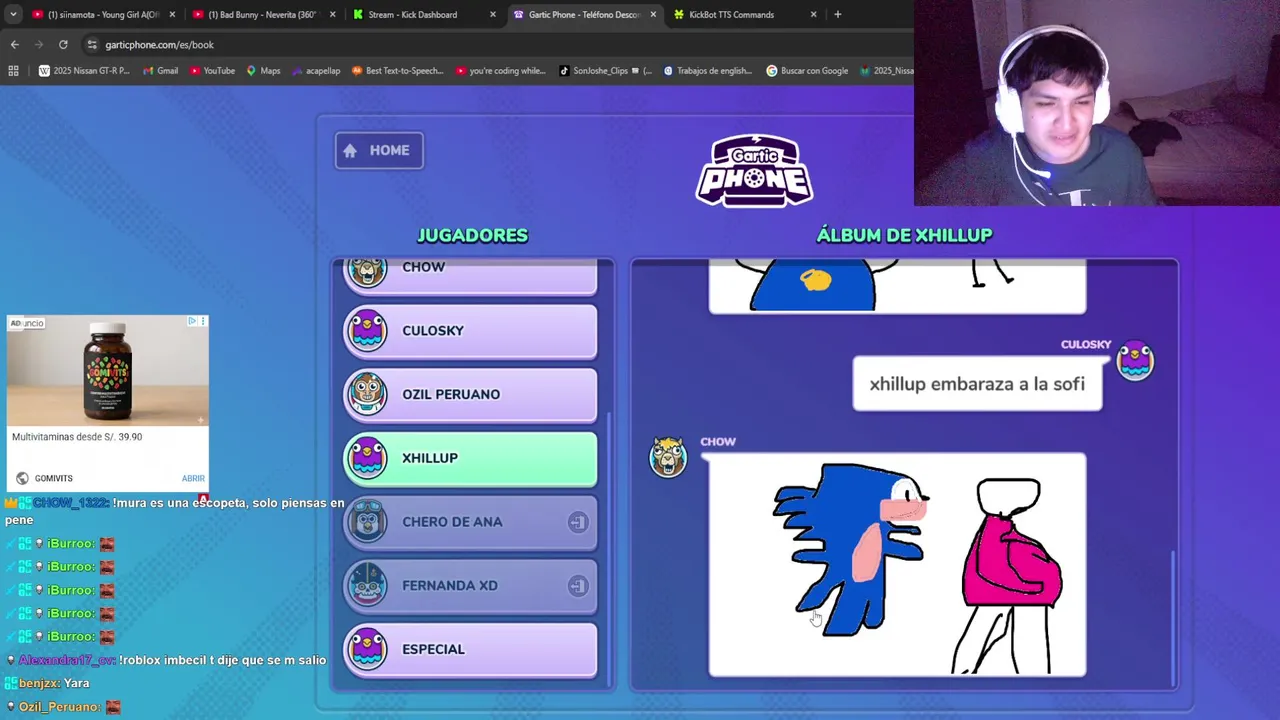Click the HOME button in Gartic Phone
The image size is (1280, 720).
pos(379,150)
